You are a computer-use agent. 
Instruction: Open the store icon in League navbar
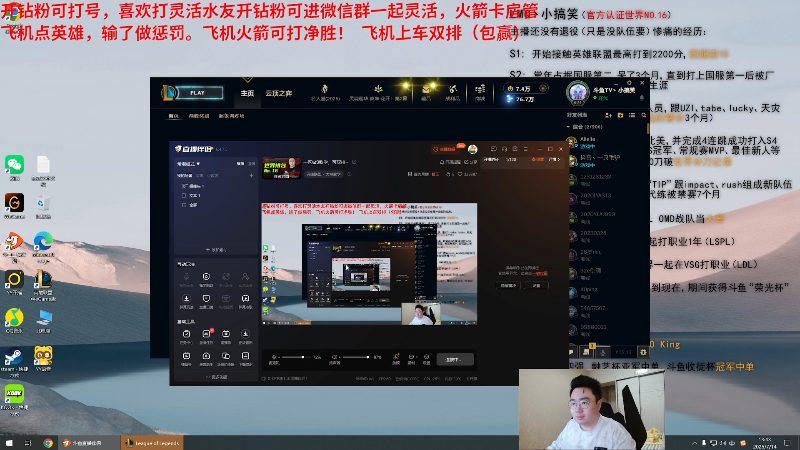point(480,90)
